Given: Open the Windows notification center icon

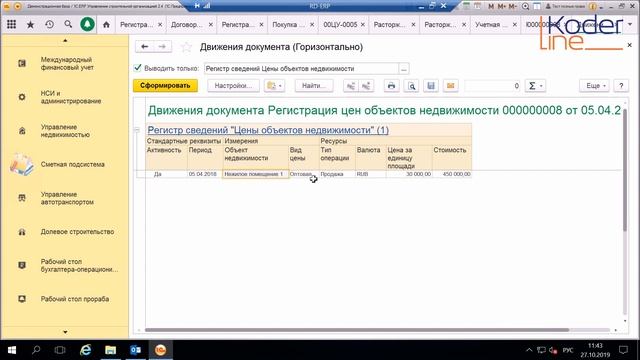Looking at the screenshot, I should coord(623,350).
